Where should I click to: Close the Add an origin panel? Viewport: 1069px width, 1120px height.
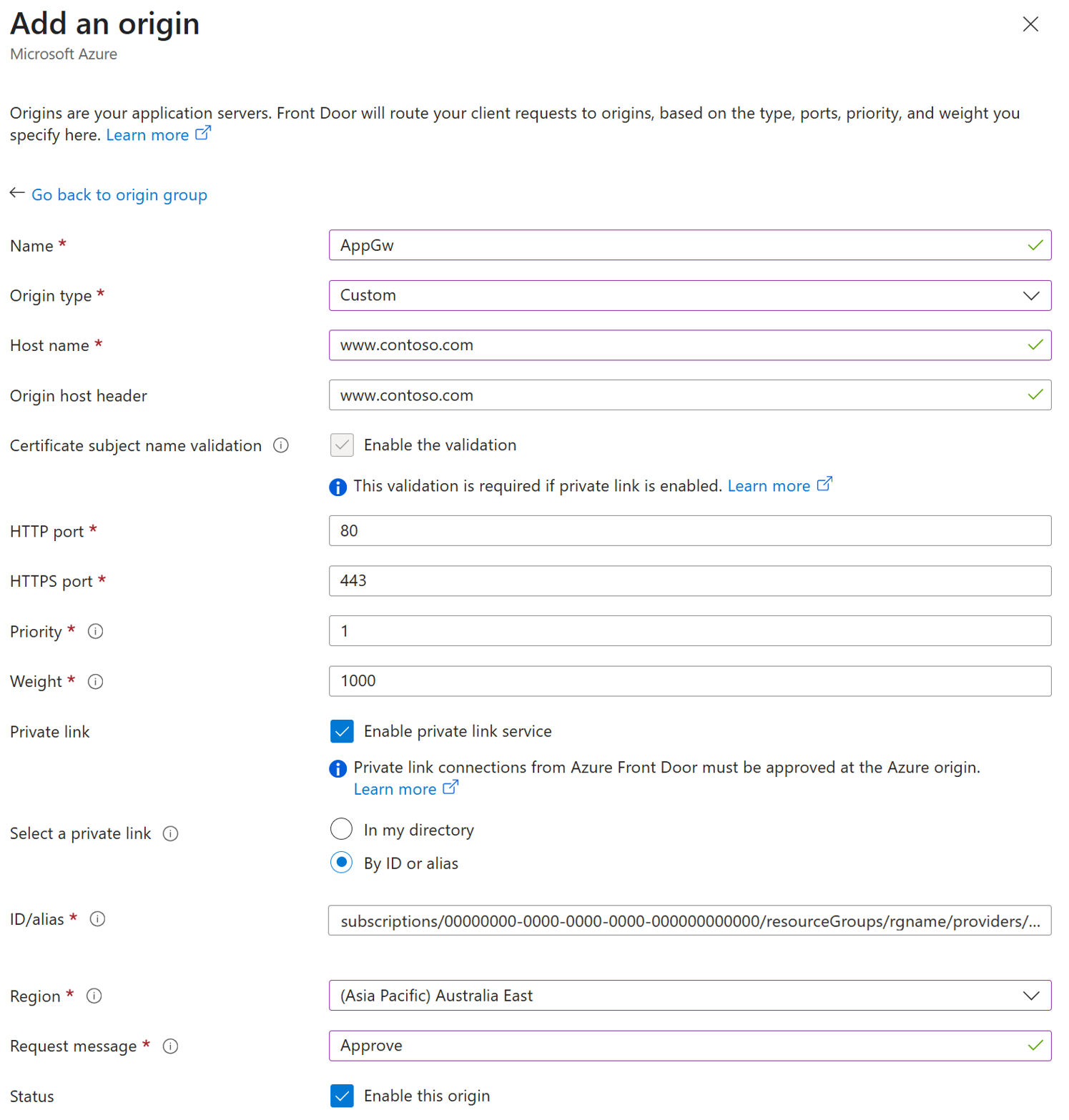1030,24
